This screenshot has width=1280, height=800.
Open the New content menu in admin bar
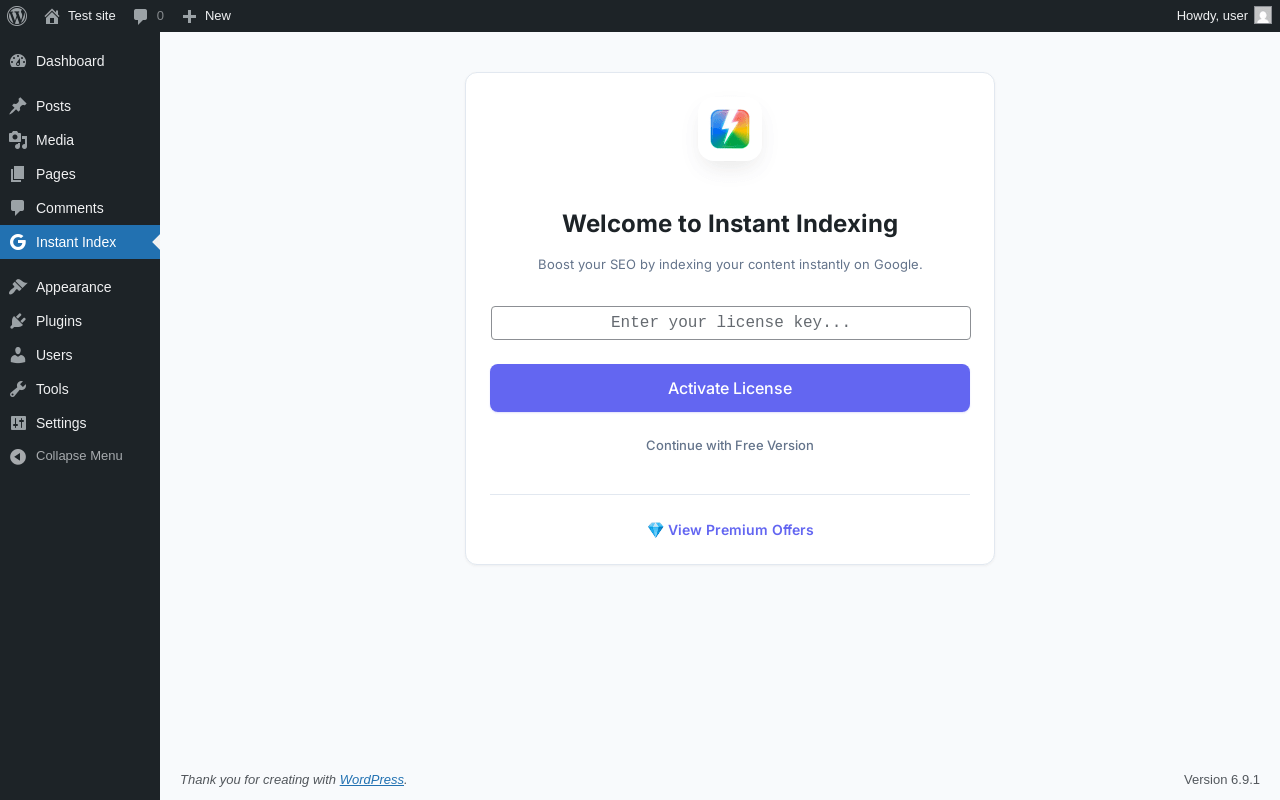pos(206,16)
